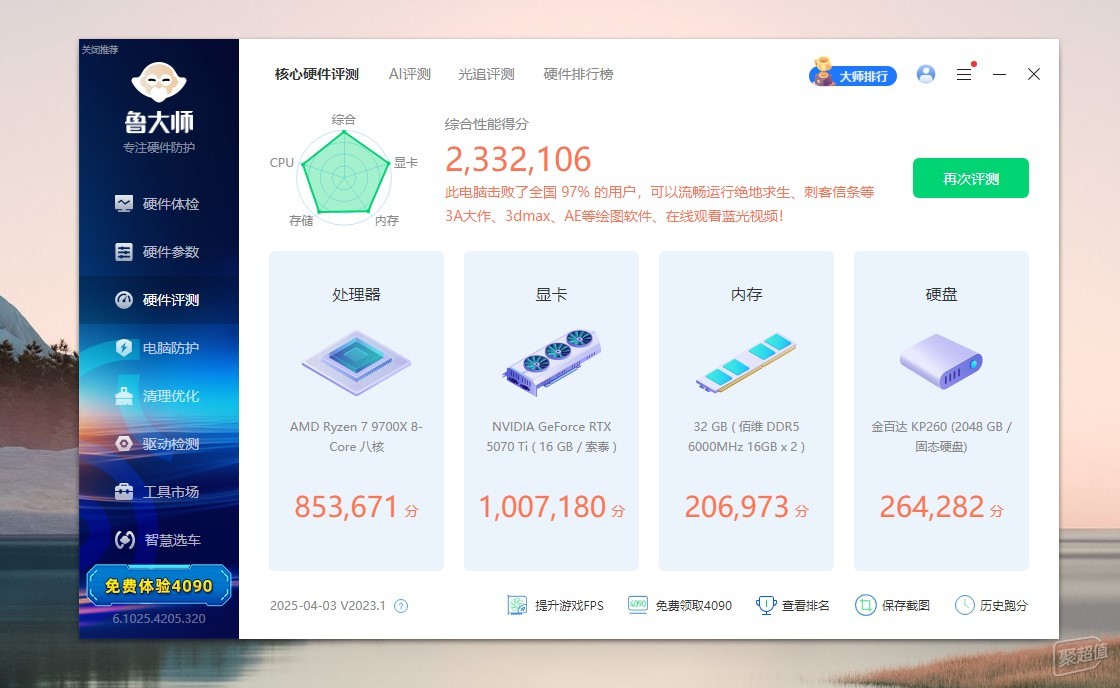The width and height of the screenshot is (1120, 688).
Task: Open 硬件体检 in the sidebar
Action: pyautogui.click(x=159, y=204)
